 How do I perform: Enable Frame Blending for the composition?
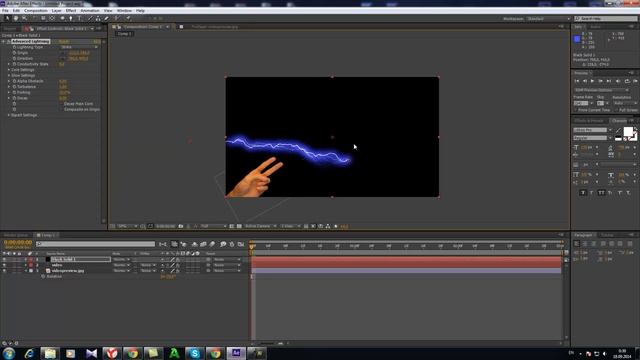[x=203, y=244]
